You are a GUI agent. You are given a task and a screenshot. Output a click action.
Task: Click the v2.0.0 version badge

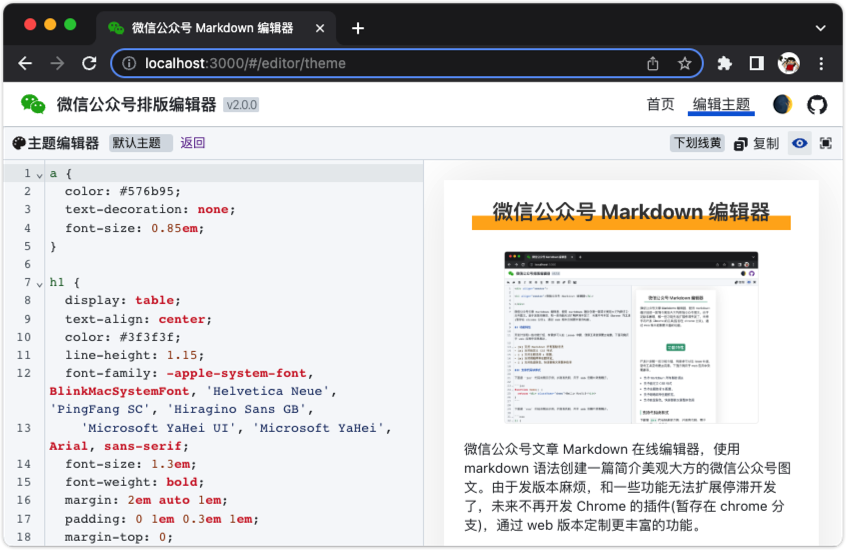(x=241, y=105)
